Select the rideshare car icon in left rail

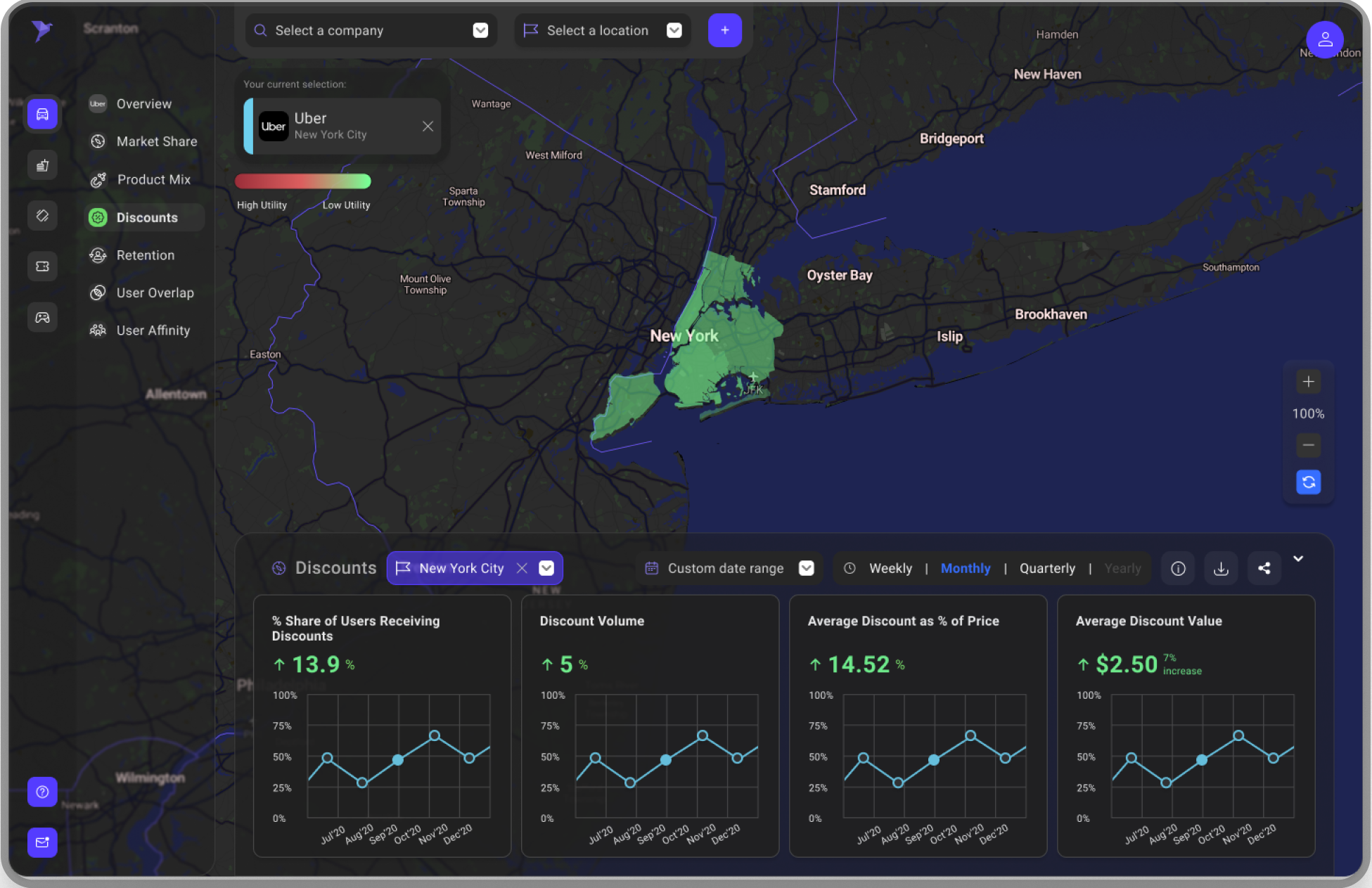[42, 114]
